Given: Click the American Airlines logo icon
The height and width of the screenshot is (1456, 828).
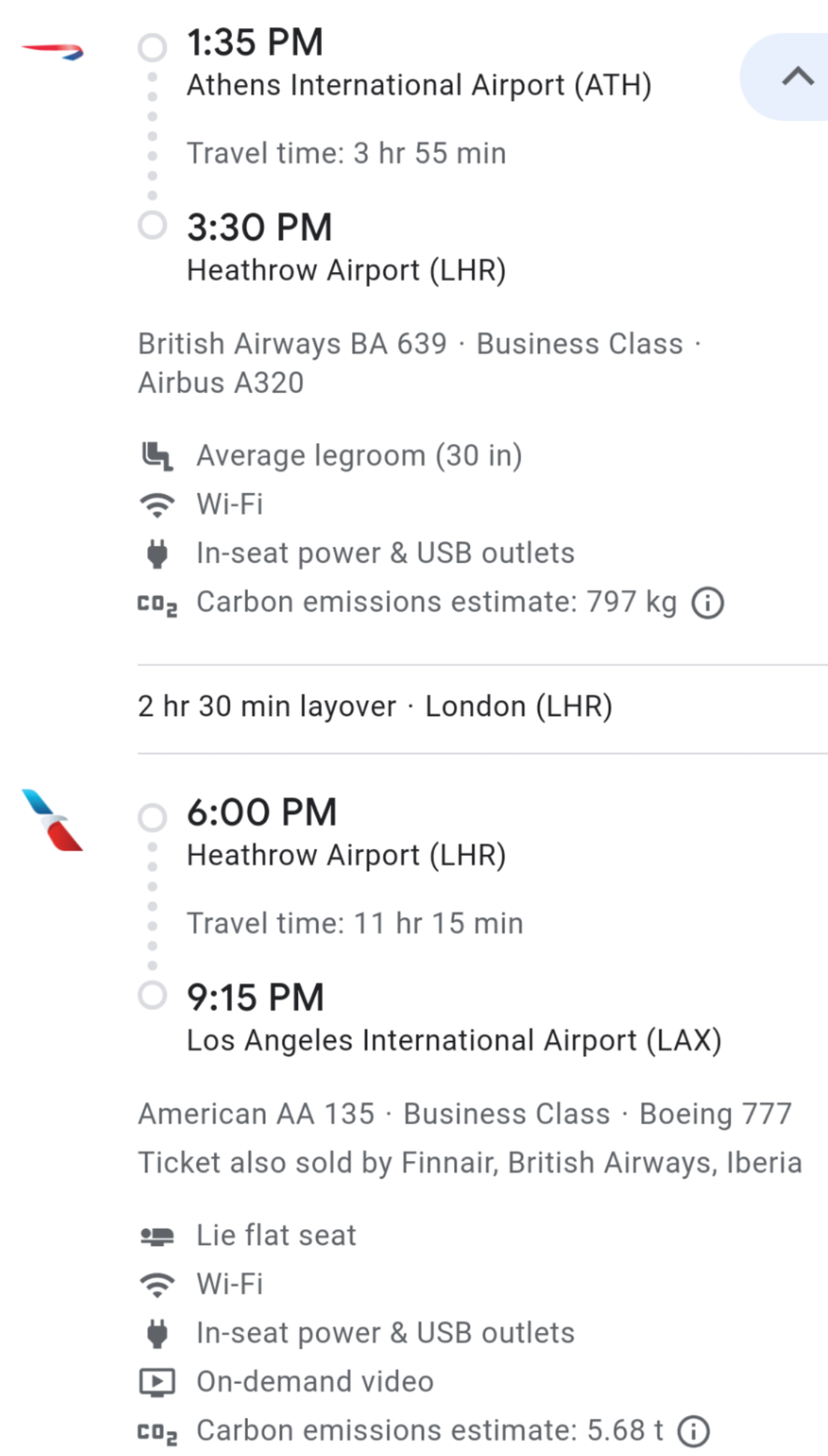Looking at the screenshot, I should [x=52, y=820].
